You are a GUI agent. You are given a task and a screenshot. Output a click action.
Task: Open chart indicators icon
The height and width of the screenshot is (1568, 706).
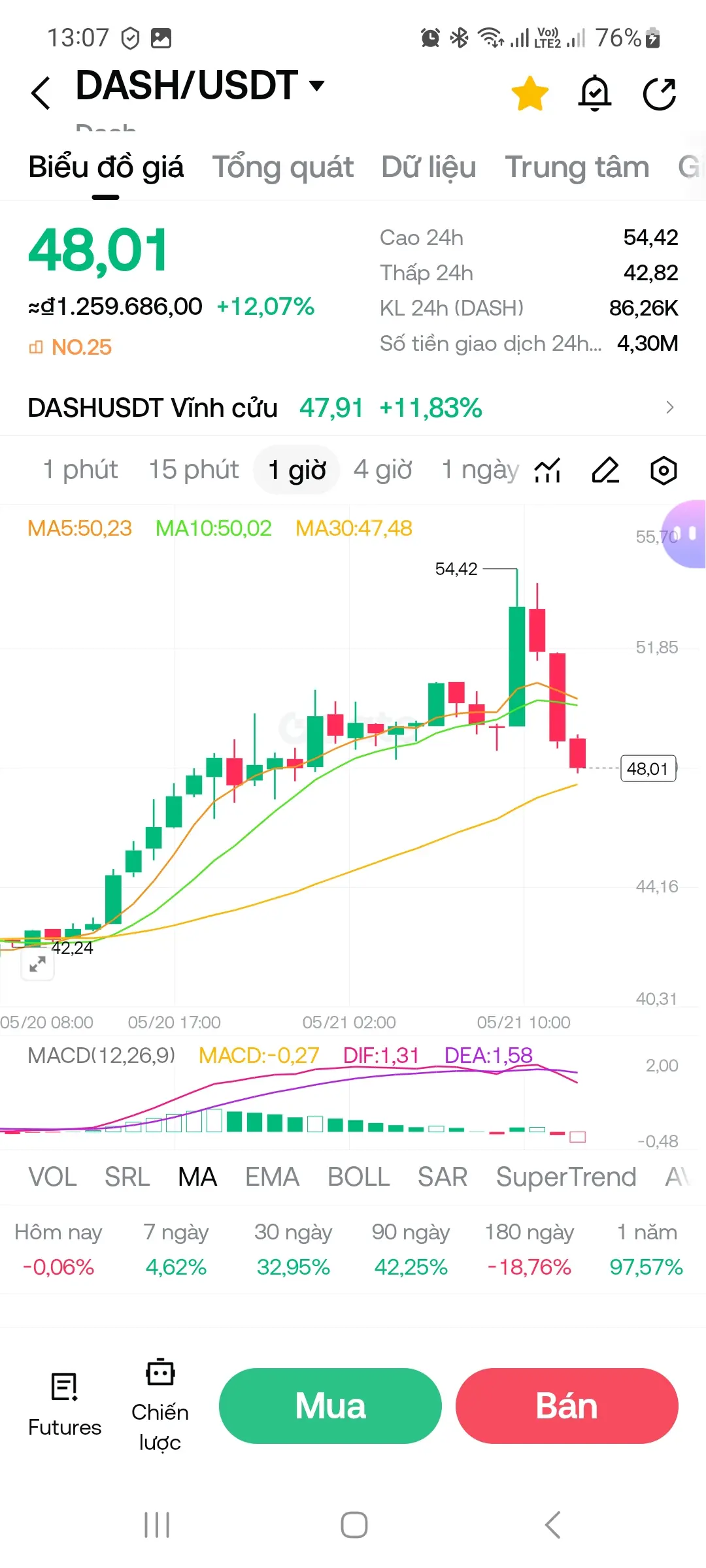click(x=548, y=470)
